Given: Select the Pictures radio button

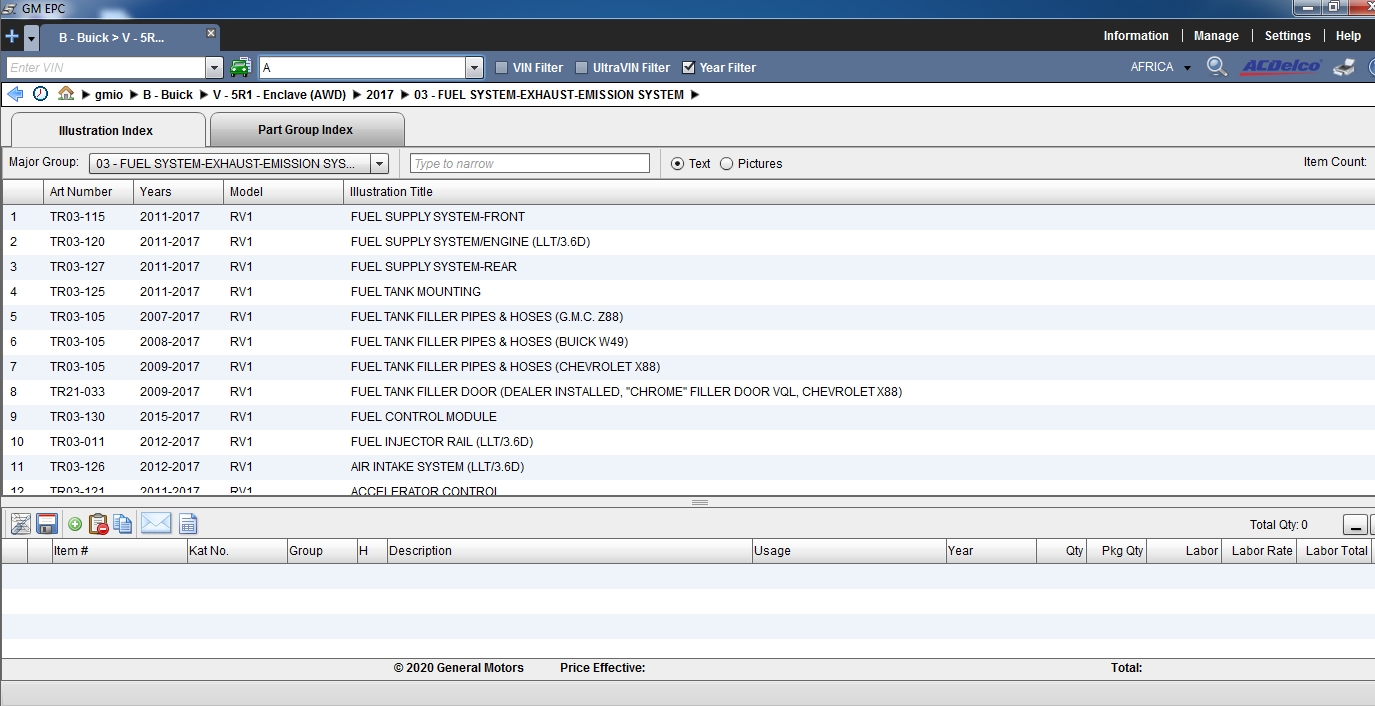Looking at the screenshot, I should [726, 163].
